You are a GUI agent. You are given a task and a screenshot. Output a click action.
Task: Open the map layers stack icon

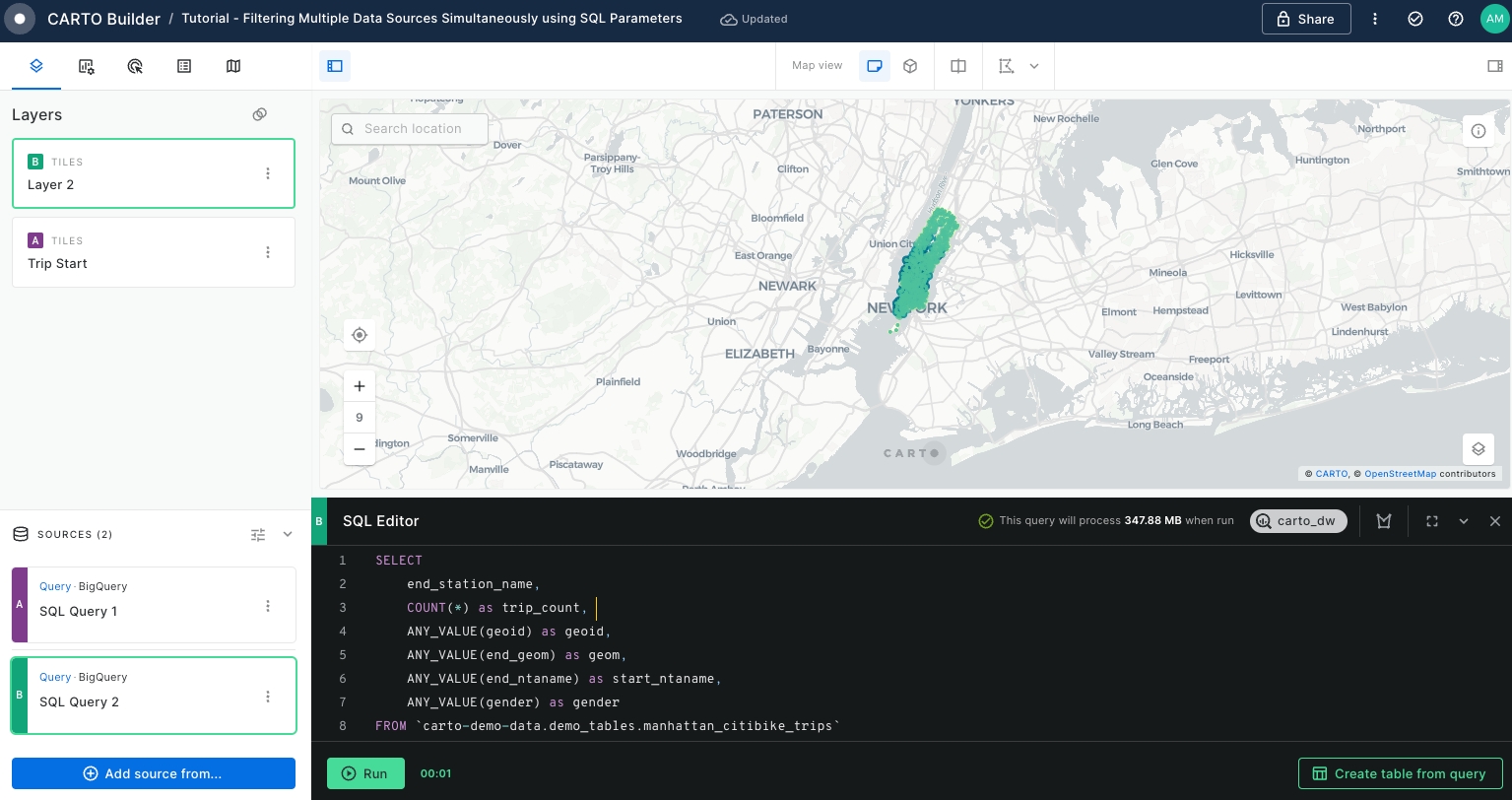click(1479, 449)
